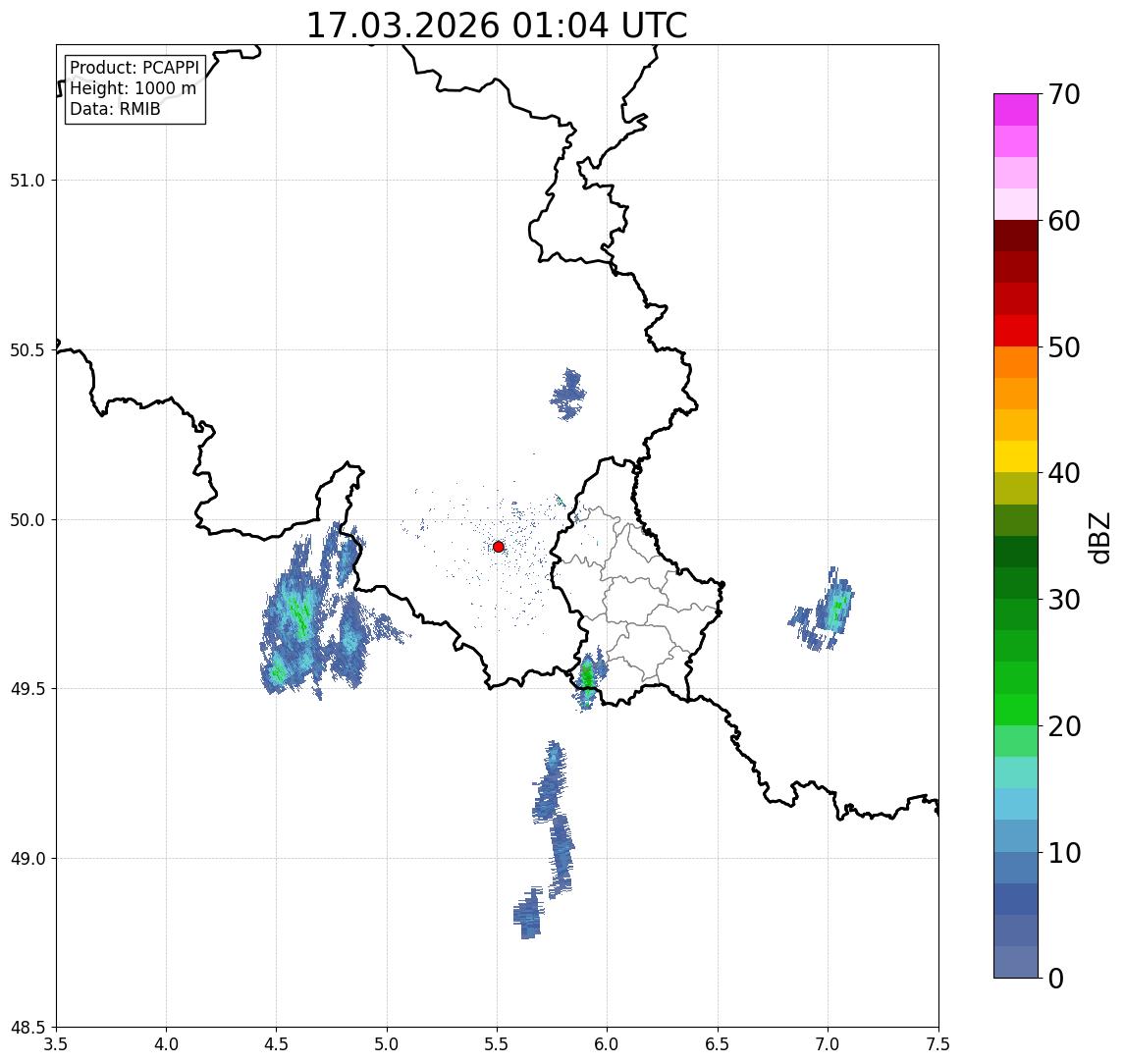Click the latitude axis label 51.0
The height and width of the screenshot is (1064, 1124).
(27, 181)
